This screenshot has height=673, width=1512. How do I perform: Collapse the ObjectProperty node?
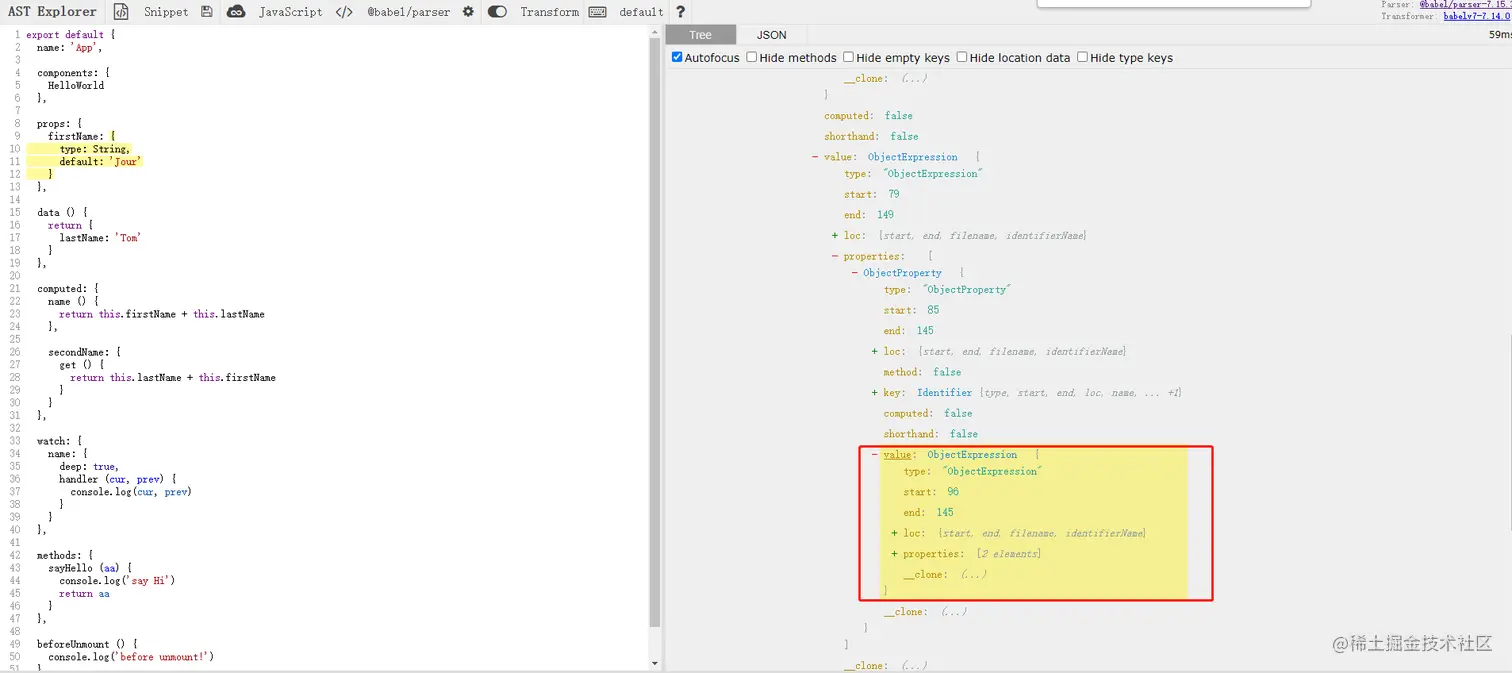coord(855,273)
